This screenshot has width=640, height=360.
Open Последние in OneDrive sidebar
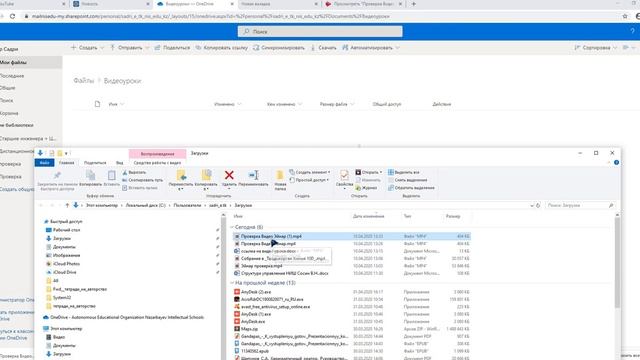pyautogui.click(x=12, y=76)
